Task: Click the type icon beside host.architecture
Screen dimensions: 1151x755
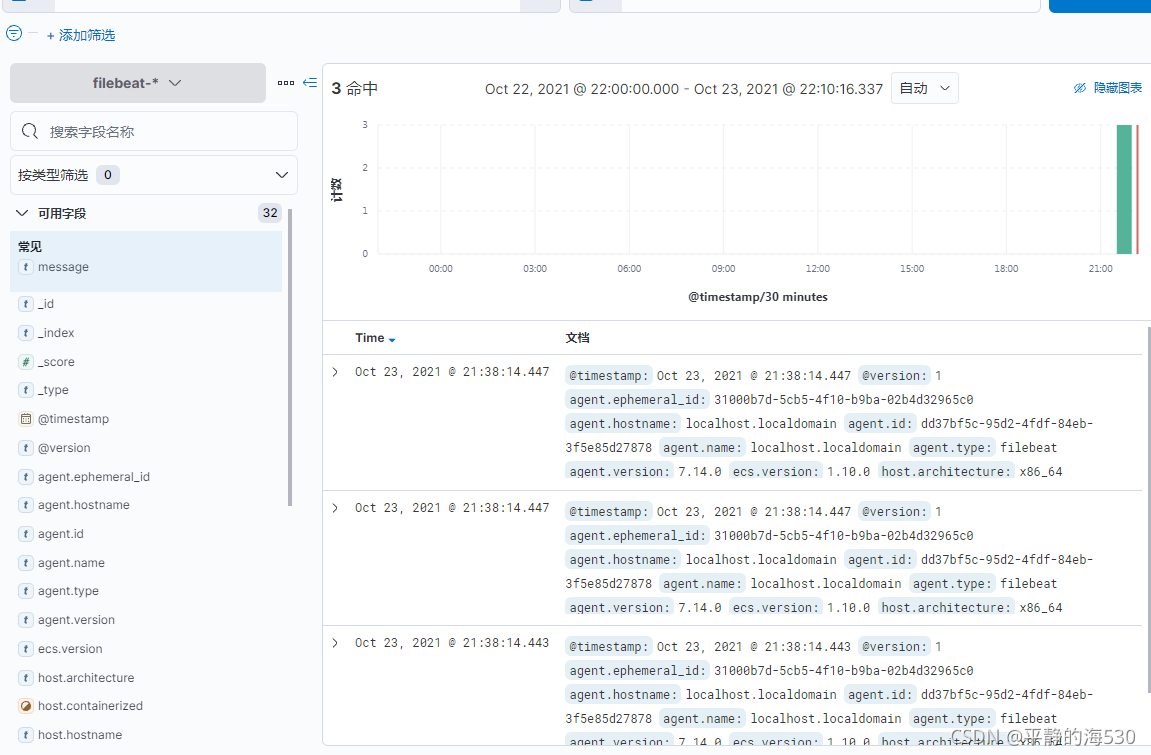Action: coord(26,678)
